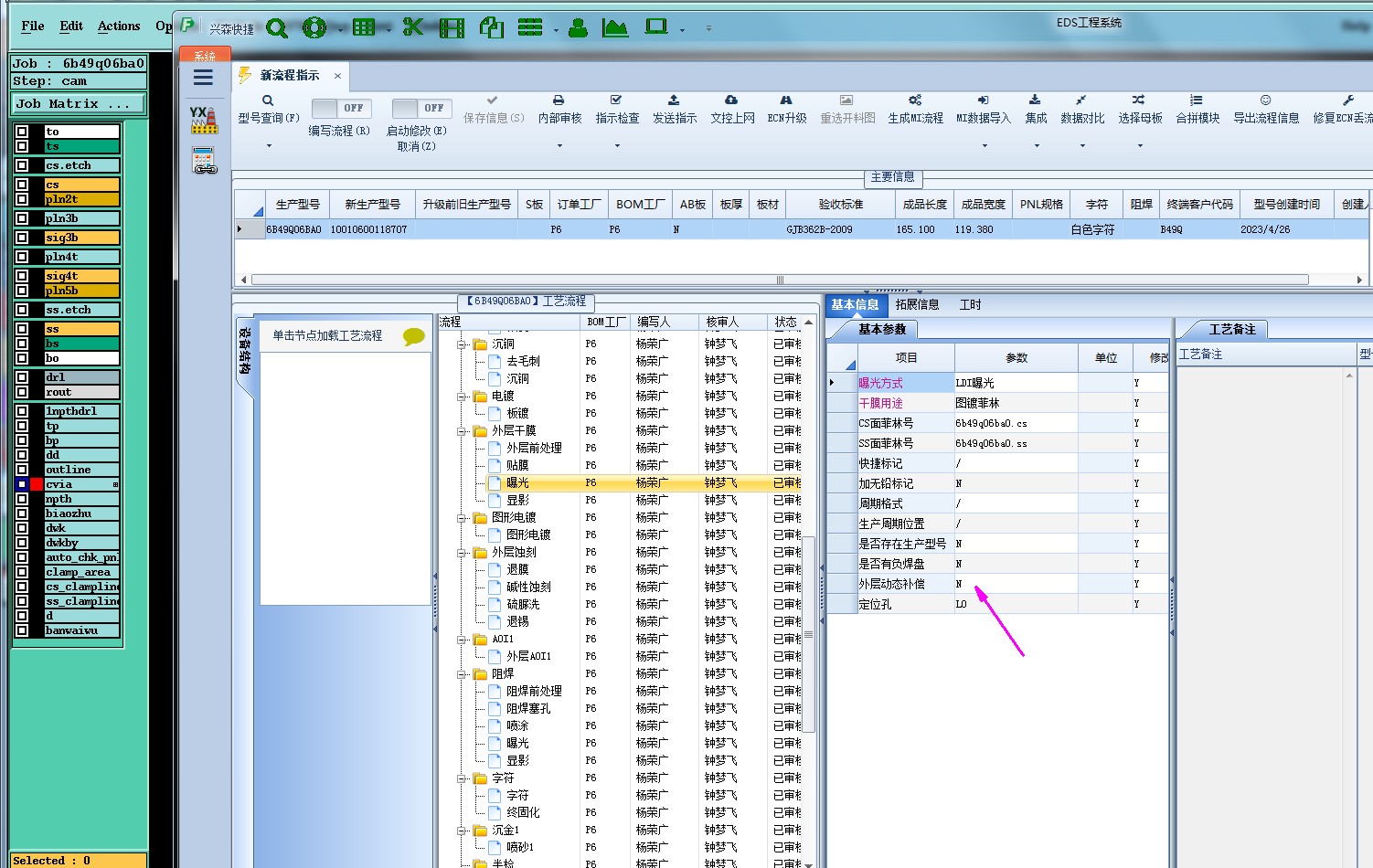Open the Edit menu
This screenshot has height=868, width=1373.
pos(71,26)
